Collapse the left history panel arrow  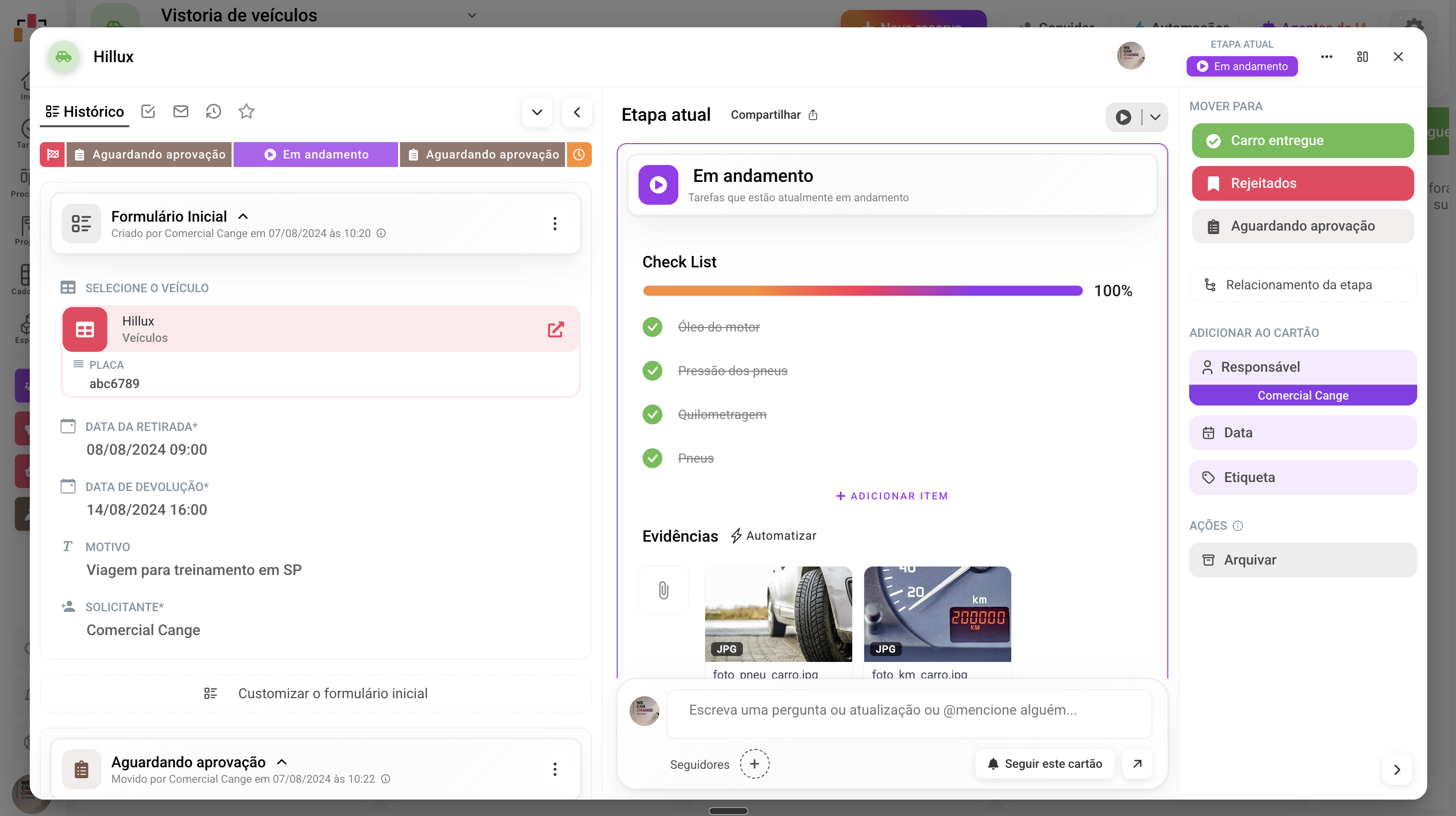coord(577,112)
